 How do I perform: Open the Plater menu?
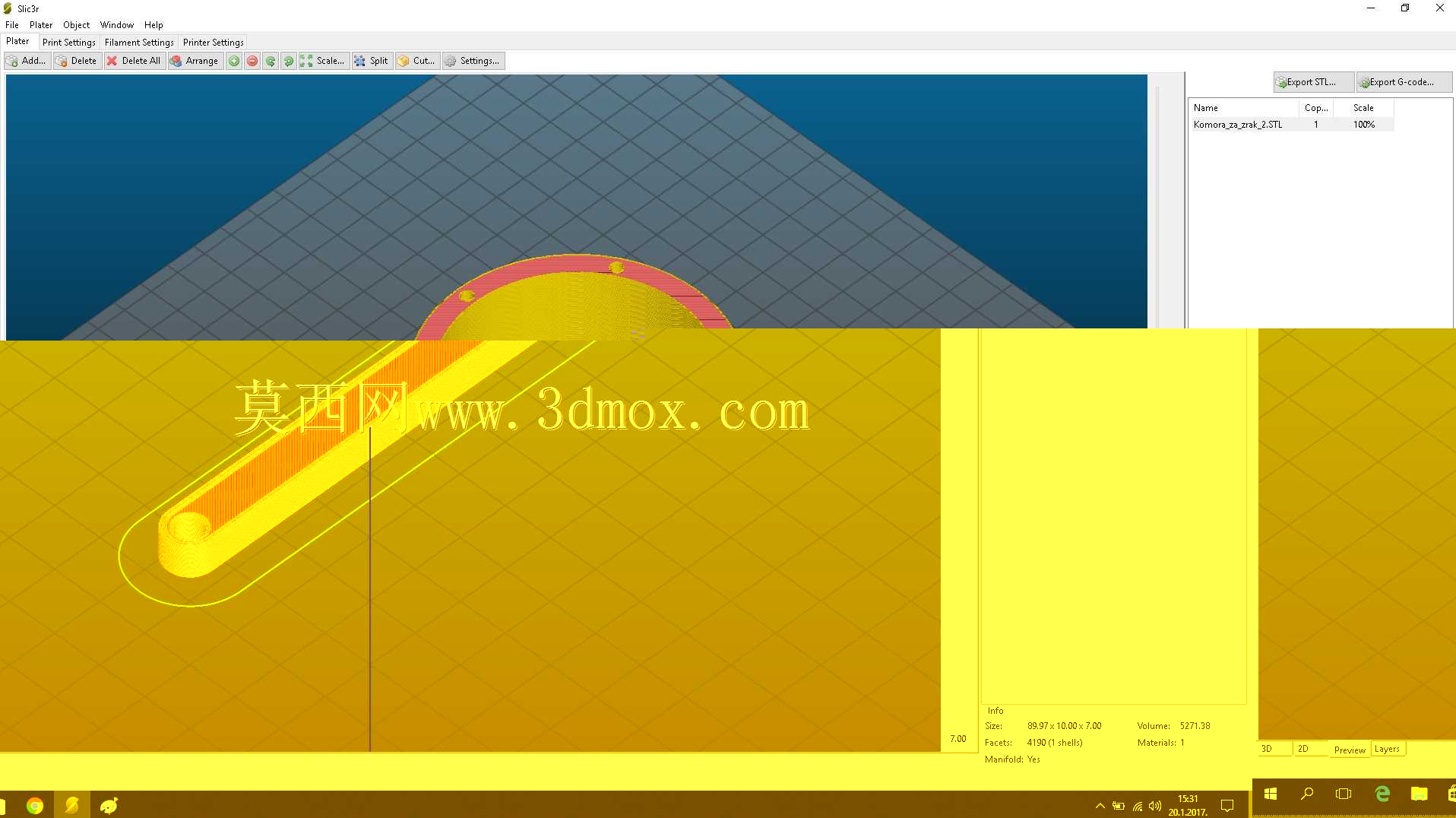tap(41, 25)
